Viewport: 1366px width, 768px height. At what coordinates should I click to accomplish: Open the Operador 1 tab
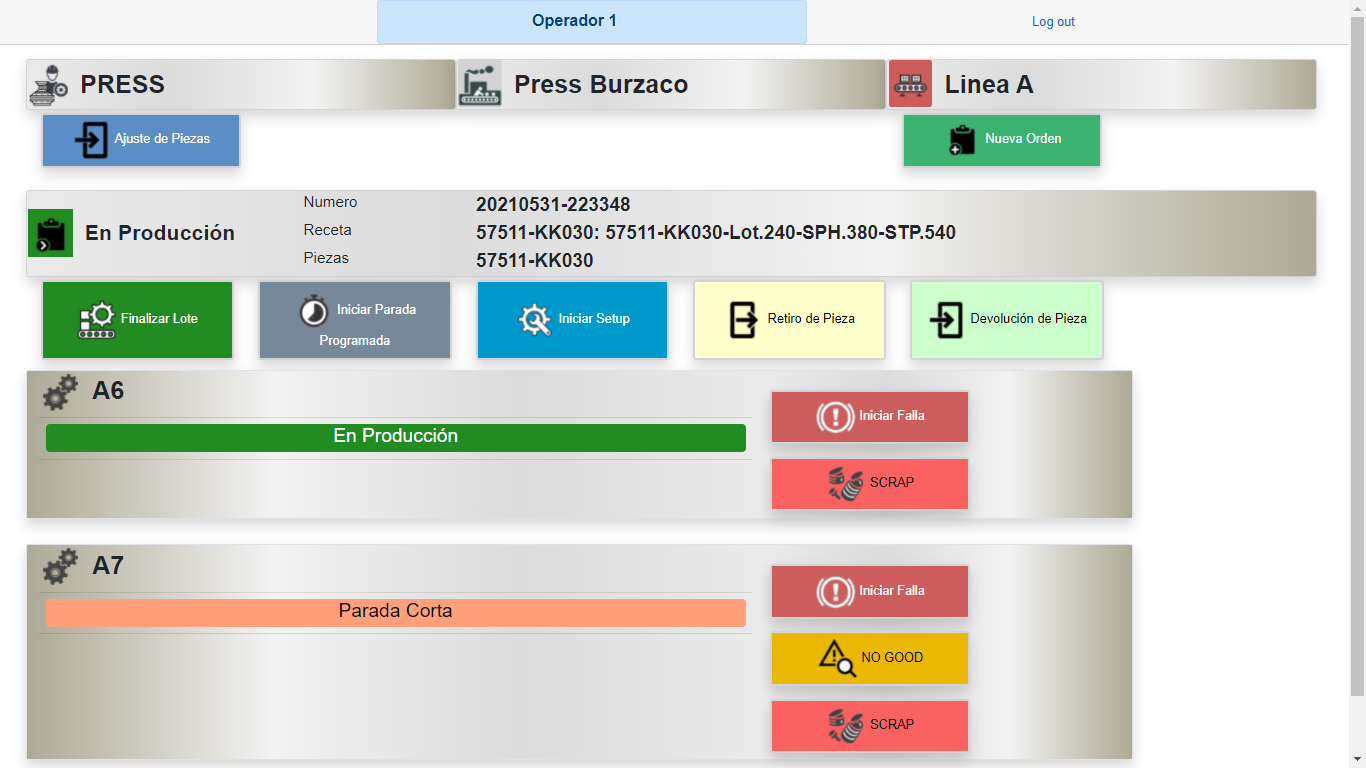coord(591,22)
